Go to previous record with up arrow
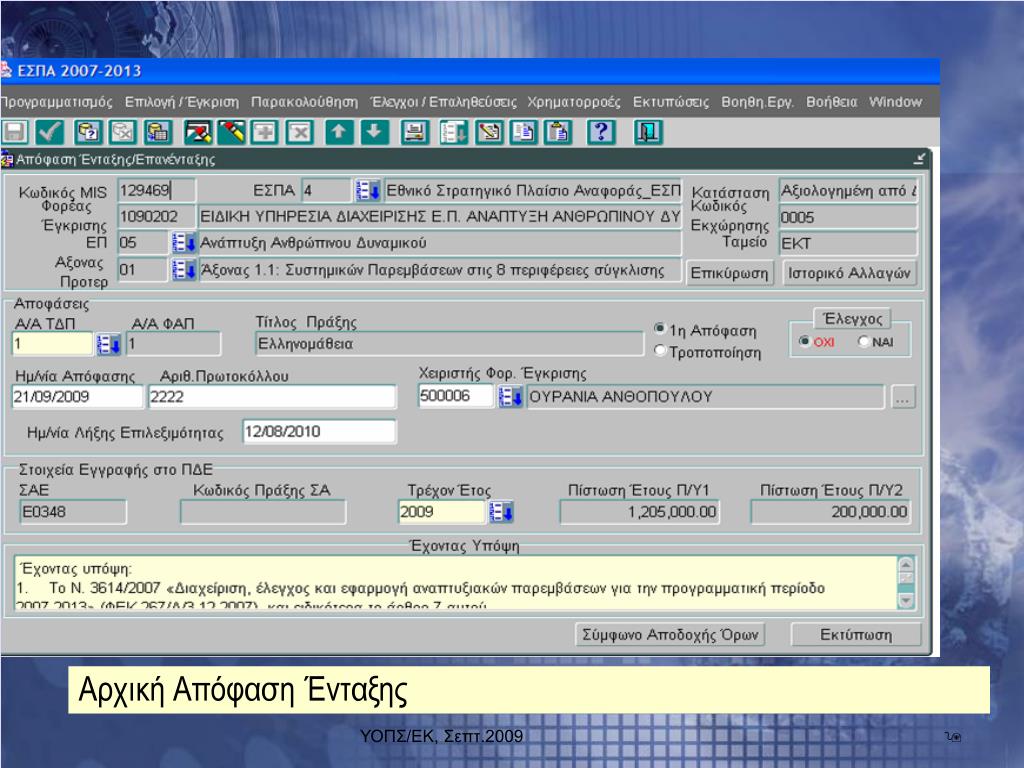The image size is (1024, 768). pyautogui.click(x=338, y=133)
